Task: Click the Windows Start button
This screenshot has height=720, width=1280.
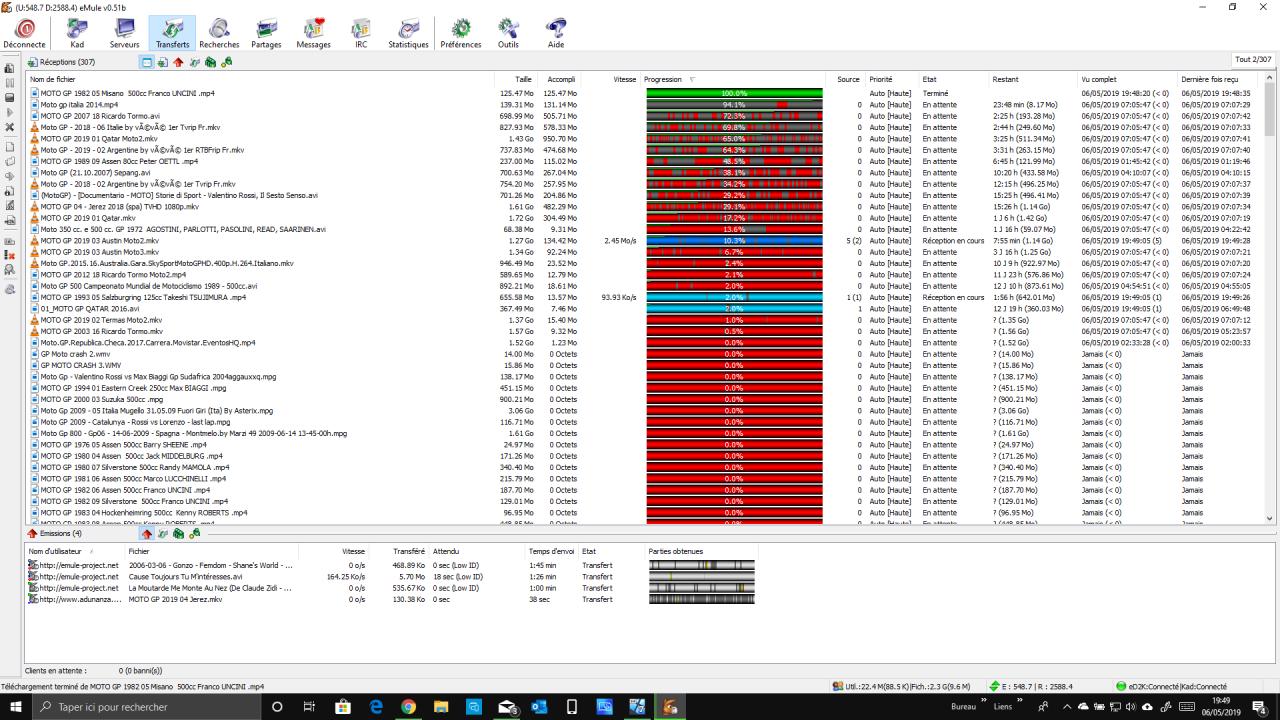Action: pos(16,706)
